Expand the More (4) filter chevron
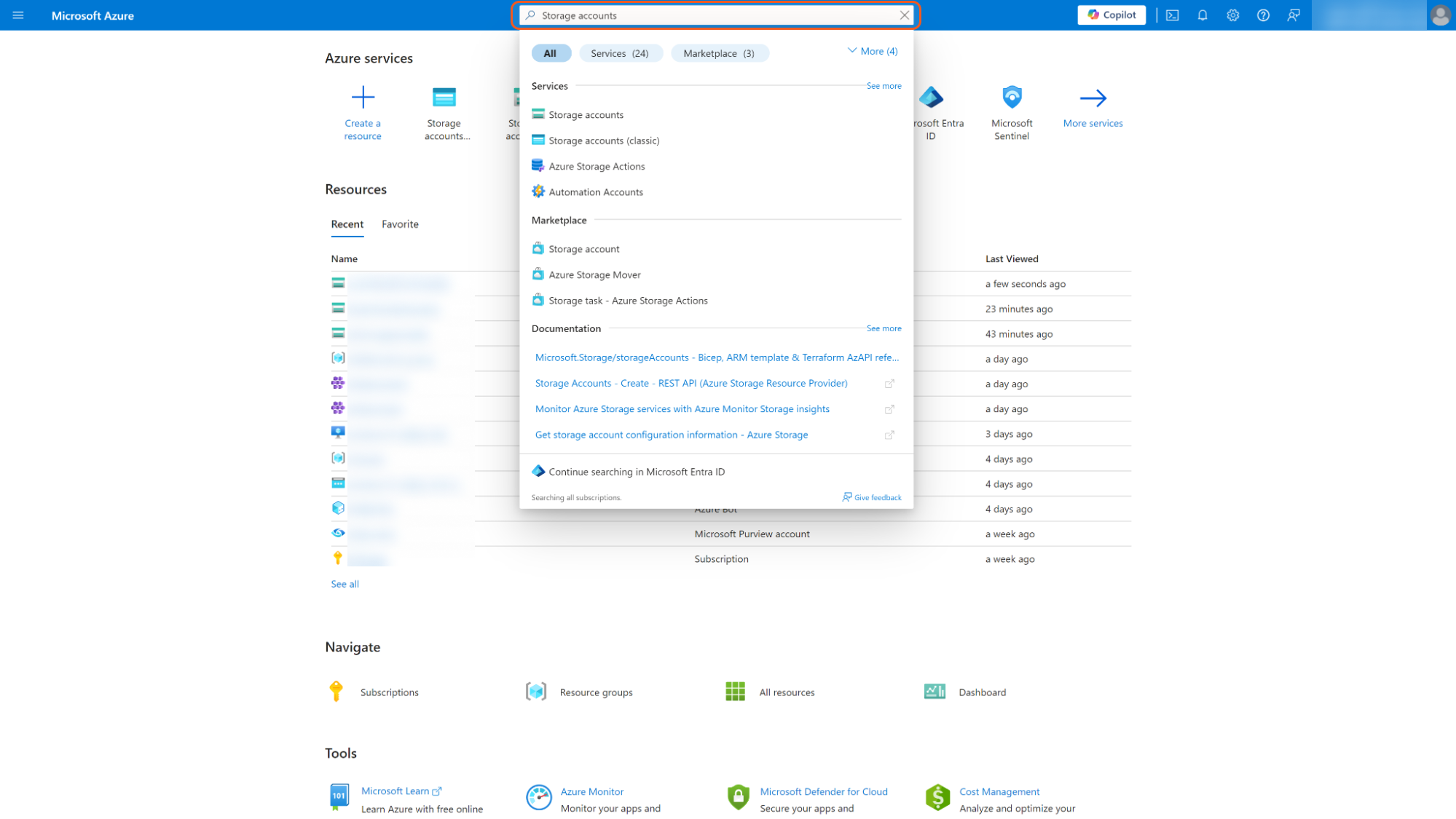Viewport: 1456px width, 819px height. (x=872, y=51)
